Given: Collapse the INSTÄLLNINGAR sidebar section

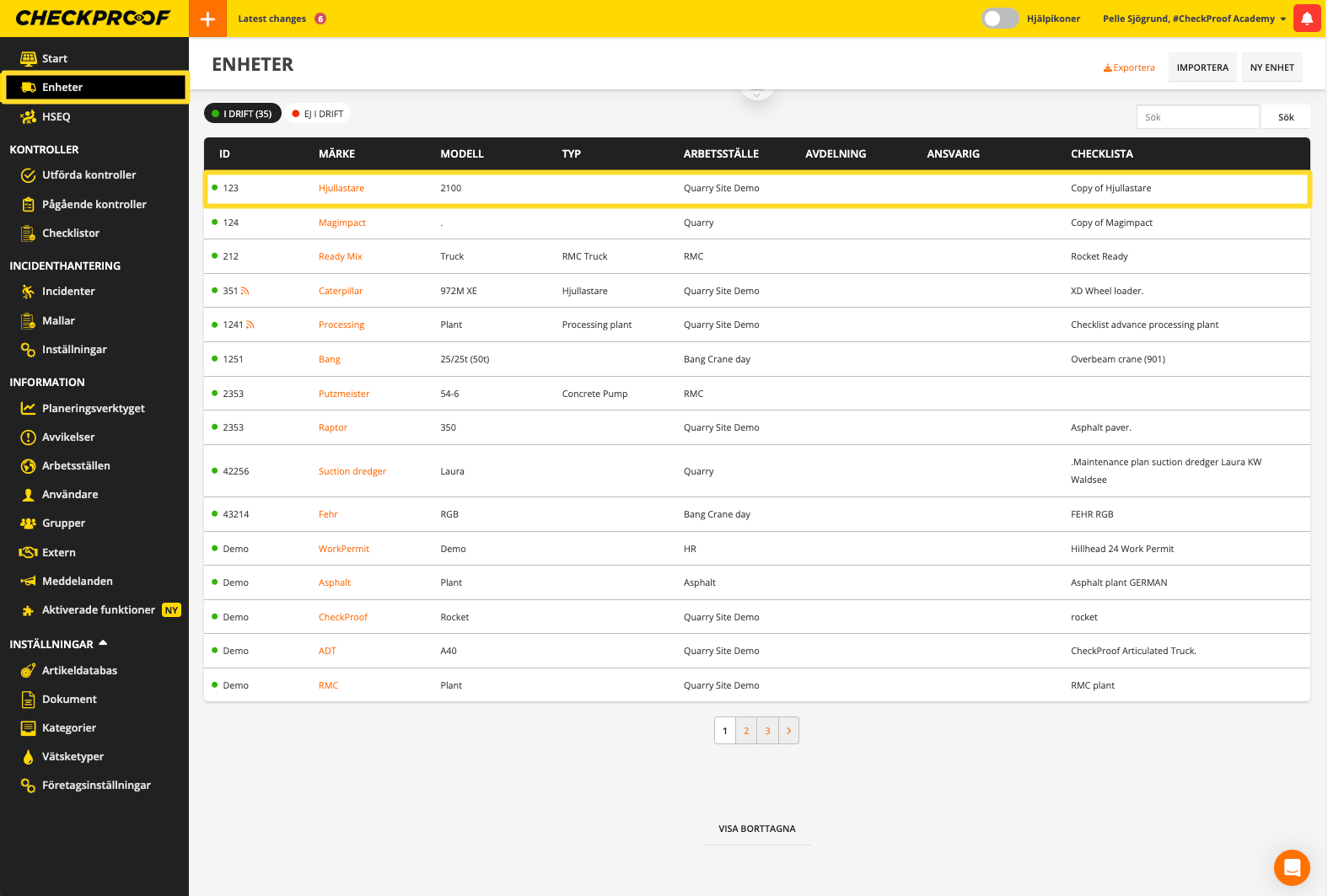Looking at the screenshot, I should pyautogui.click(x=103, y=644).
